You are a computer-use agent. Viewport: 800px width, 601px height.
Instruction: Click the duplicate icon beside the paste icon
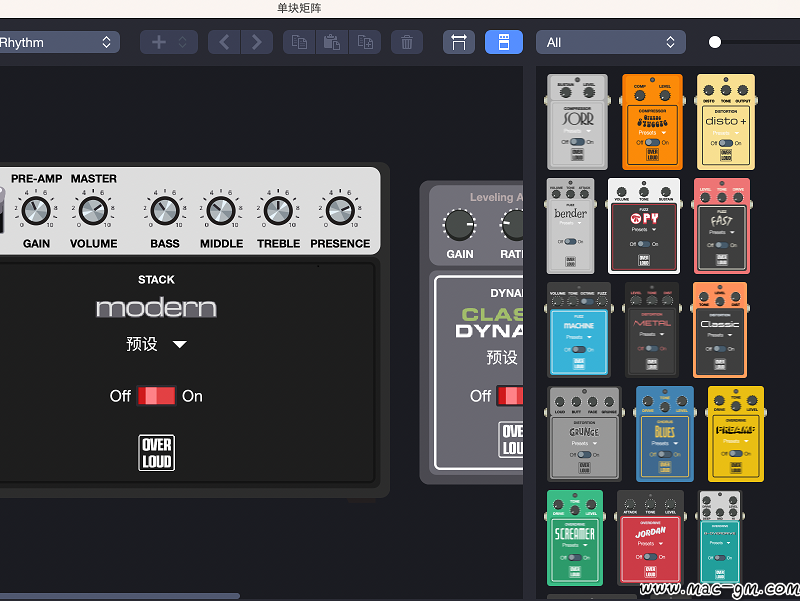(365, 42)
